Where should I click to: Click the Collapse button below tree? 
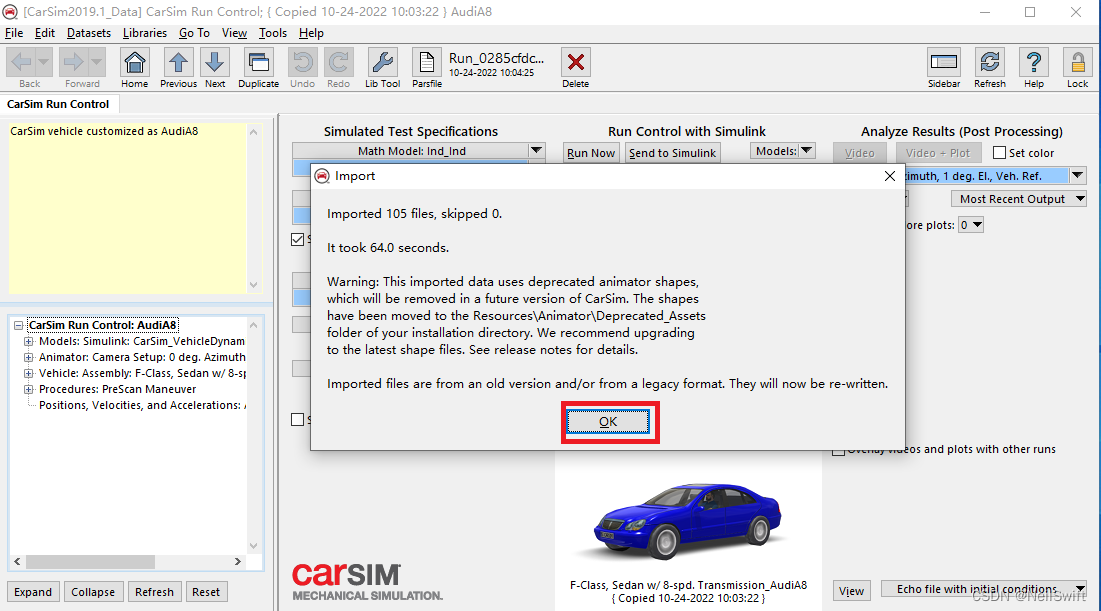pos(93,592)
